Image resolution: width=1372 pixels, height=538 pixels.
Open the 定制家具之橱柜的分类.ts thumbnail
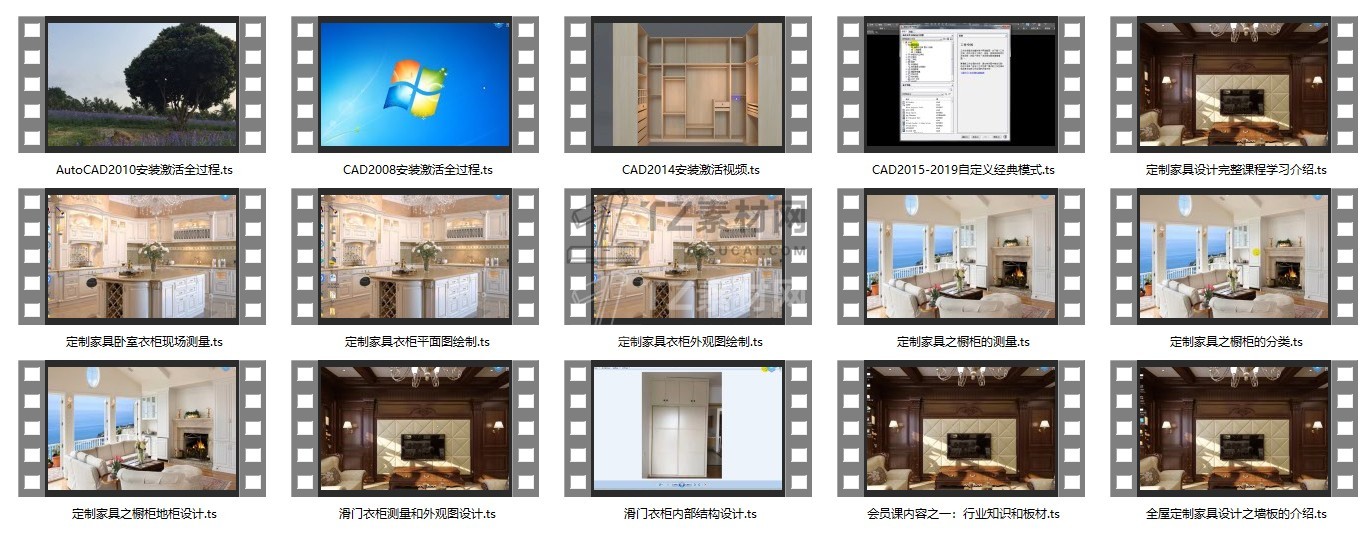(x=1234, y=257)
